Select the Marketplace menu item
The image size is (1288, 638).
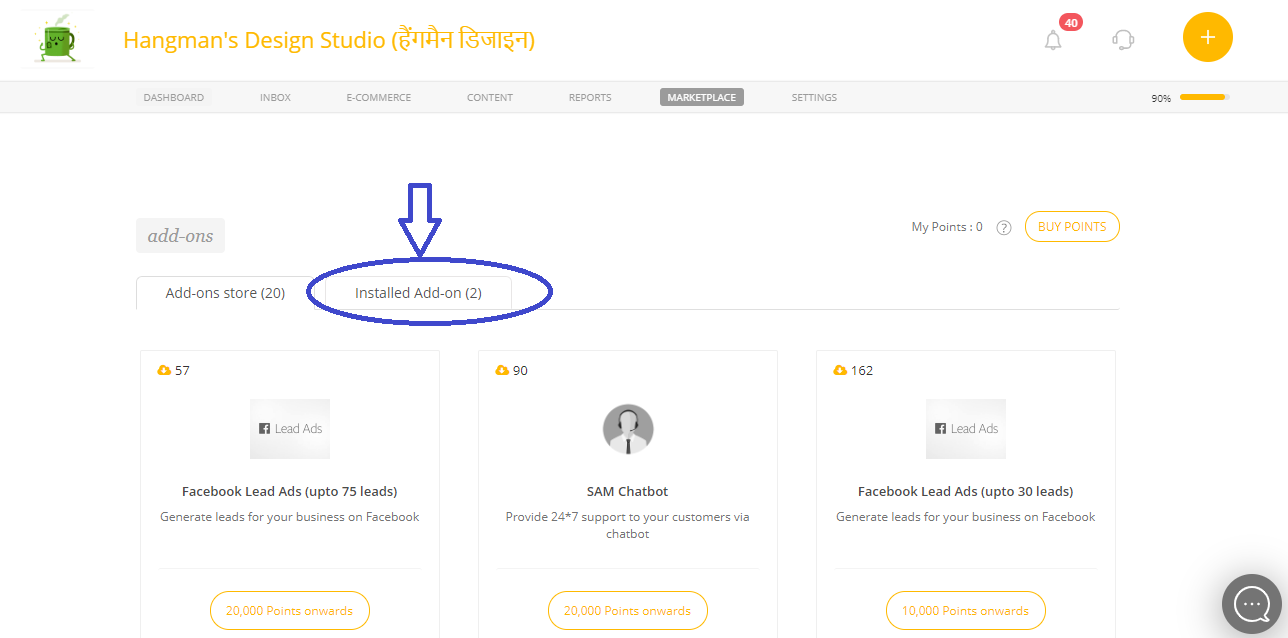pos(702,97)
